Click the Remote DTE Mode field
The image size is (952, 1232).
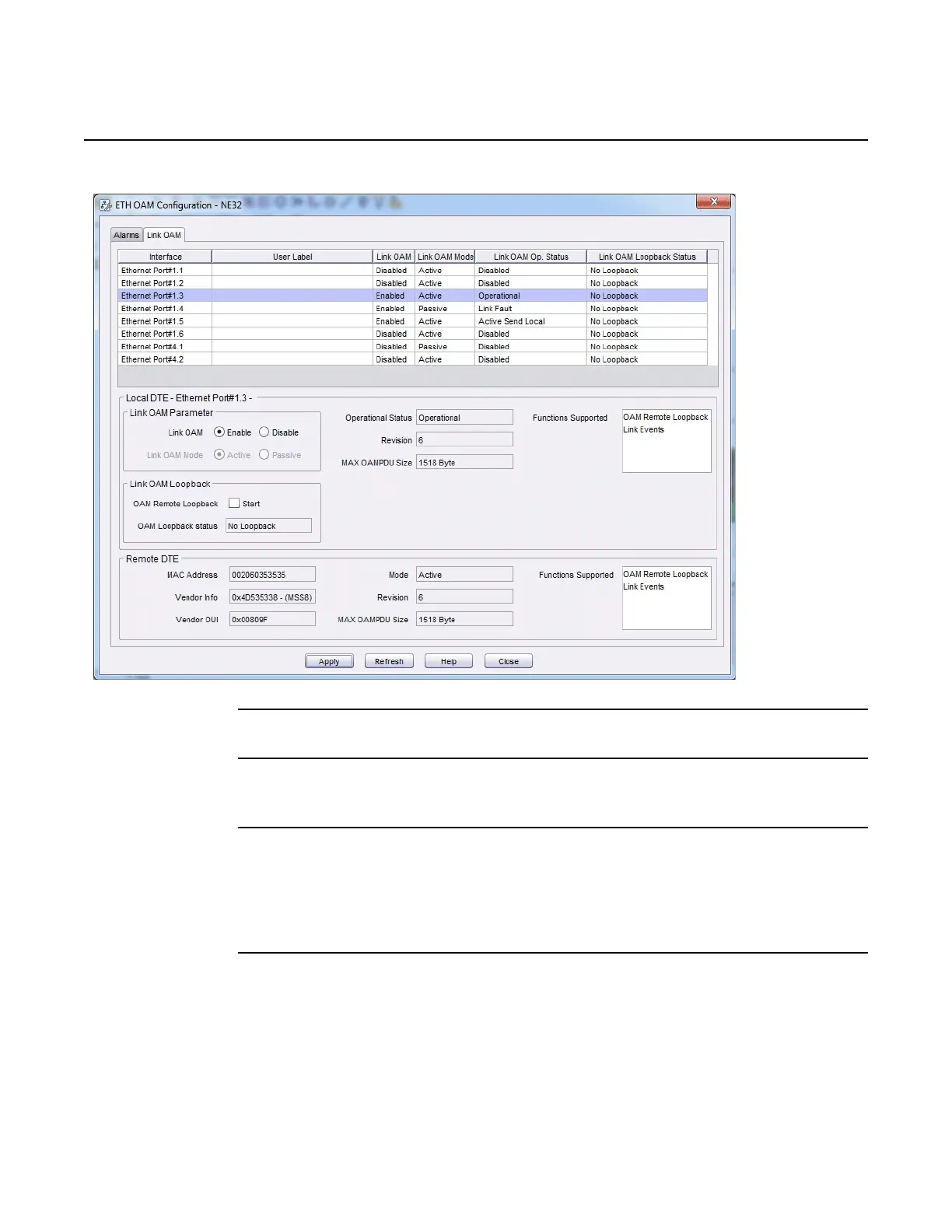tap(464, 575)
